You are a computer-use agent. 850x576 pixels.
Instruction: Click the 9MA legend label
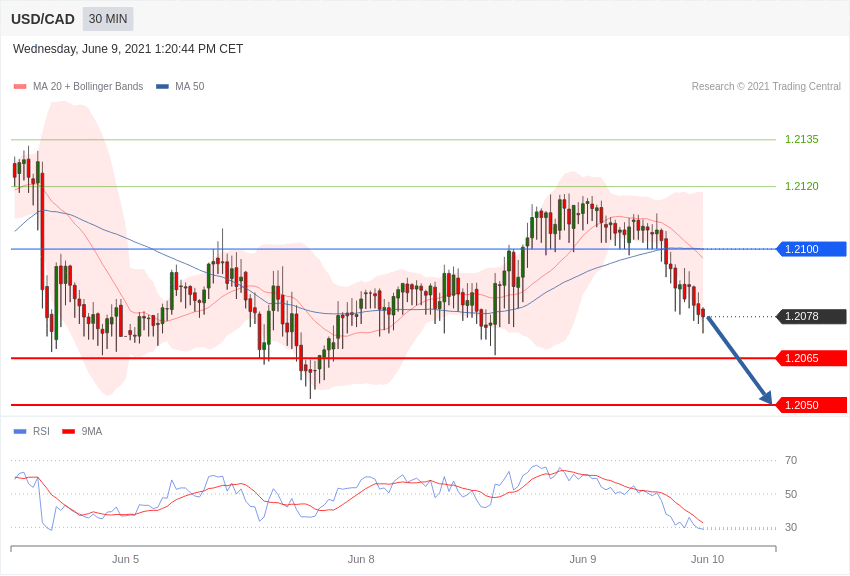coord(92,431)
